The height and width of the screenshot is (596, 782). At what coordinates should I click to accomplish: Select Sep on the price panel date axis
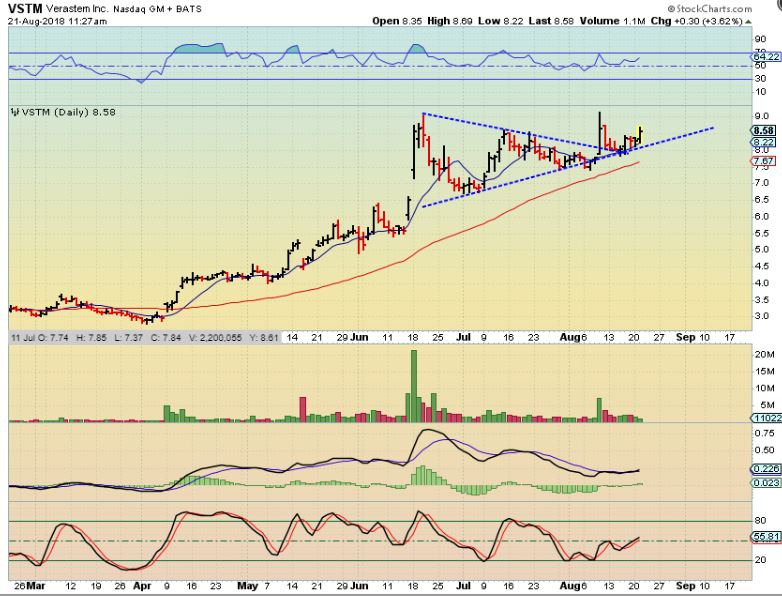coord(685,338)
